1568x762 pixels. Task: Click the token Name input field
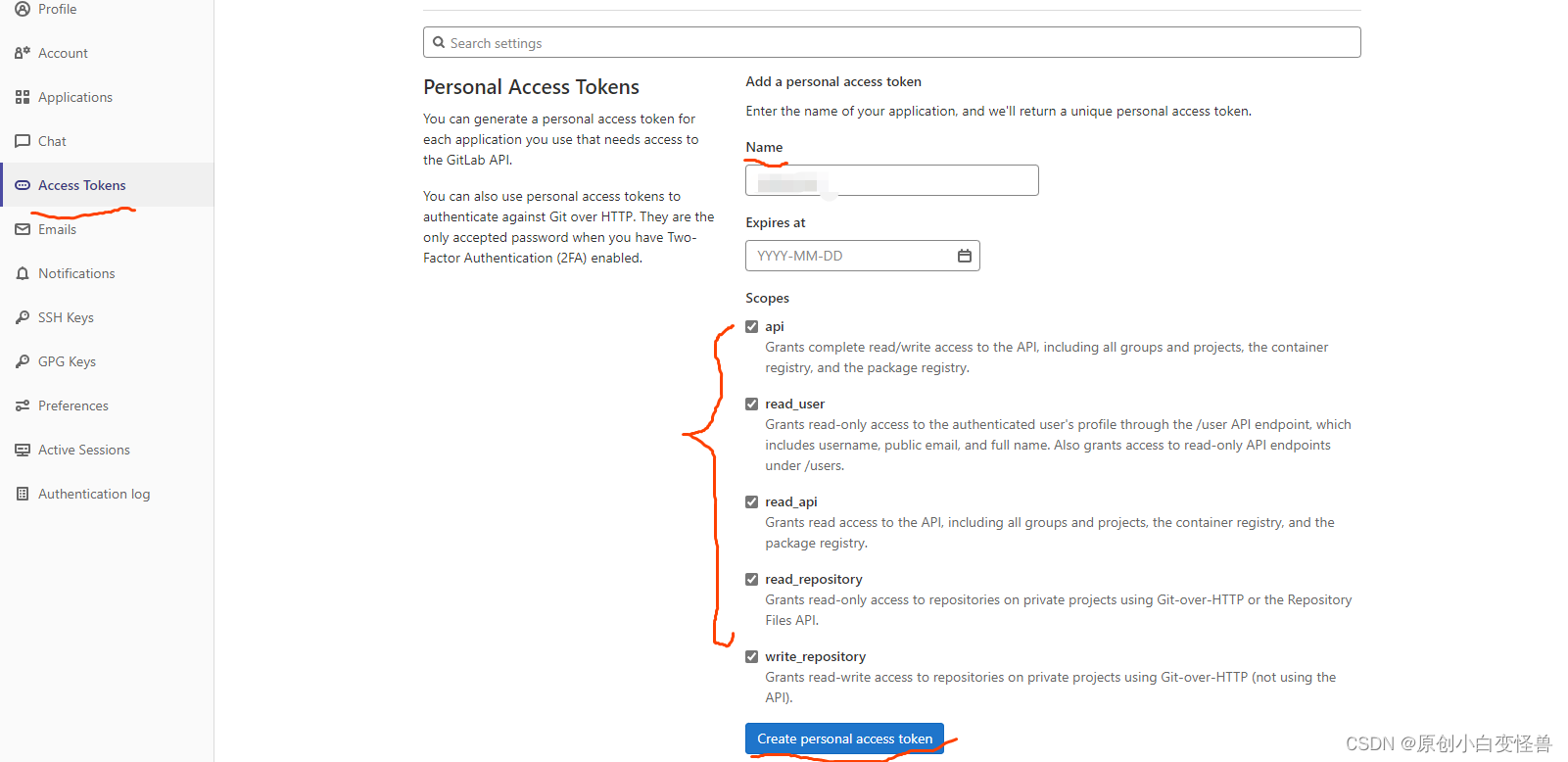[891, 180]
